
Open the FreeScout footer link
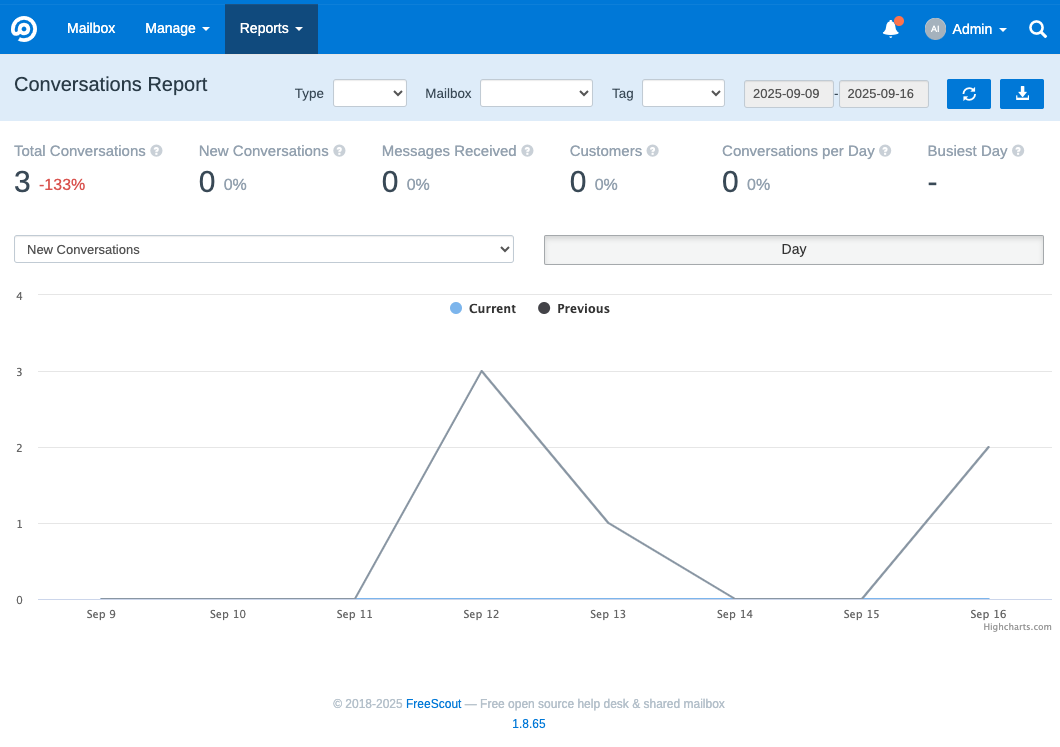pos(433,704)
